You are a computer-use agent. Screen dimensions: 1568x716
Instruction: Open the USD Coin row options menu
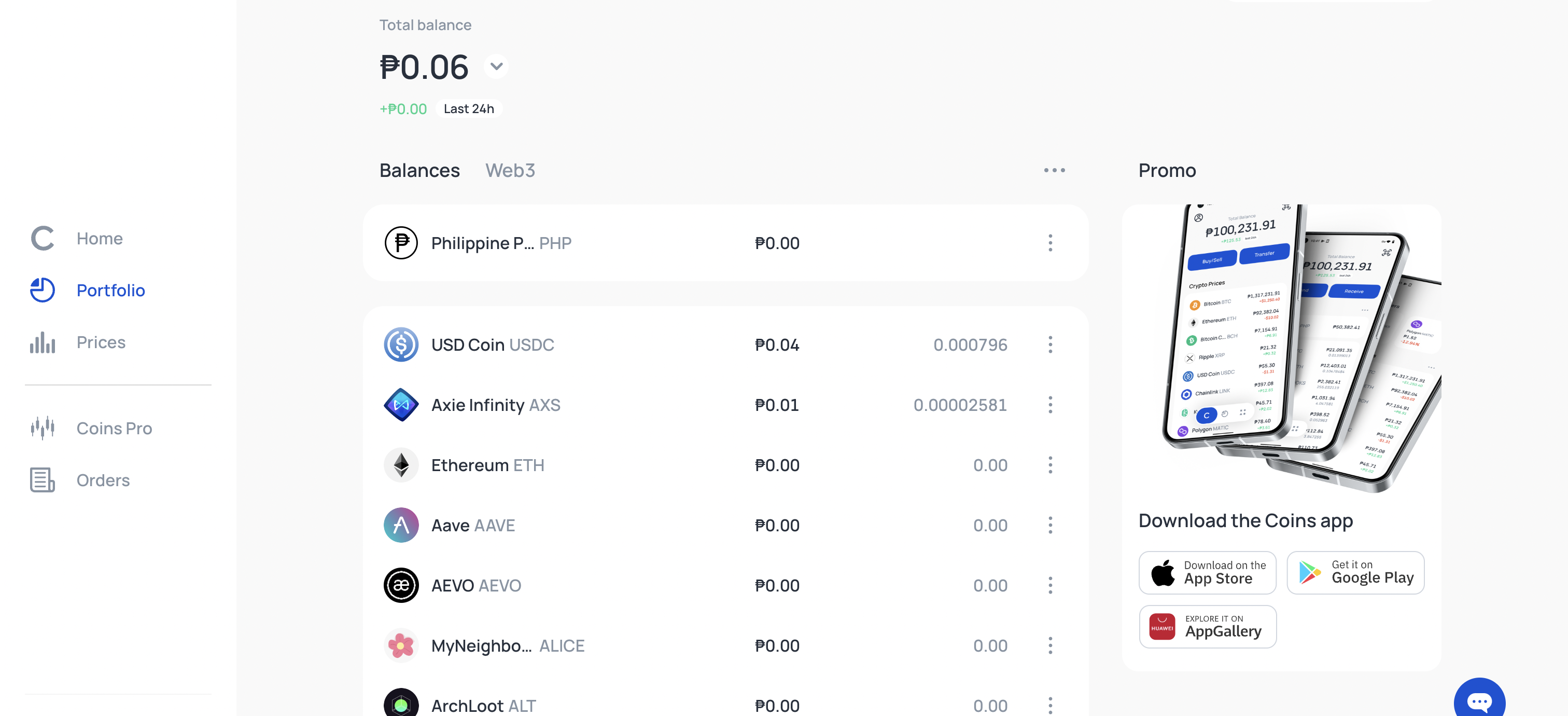click(1050, 345)
